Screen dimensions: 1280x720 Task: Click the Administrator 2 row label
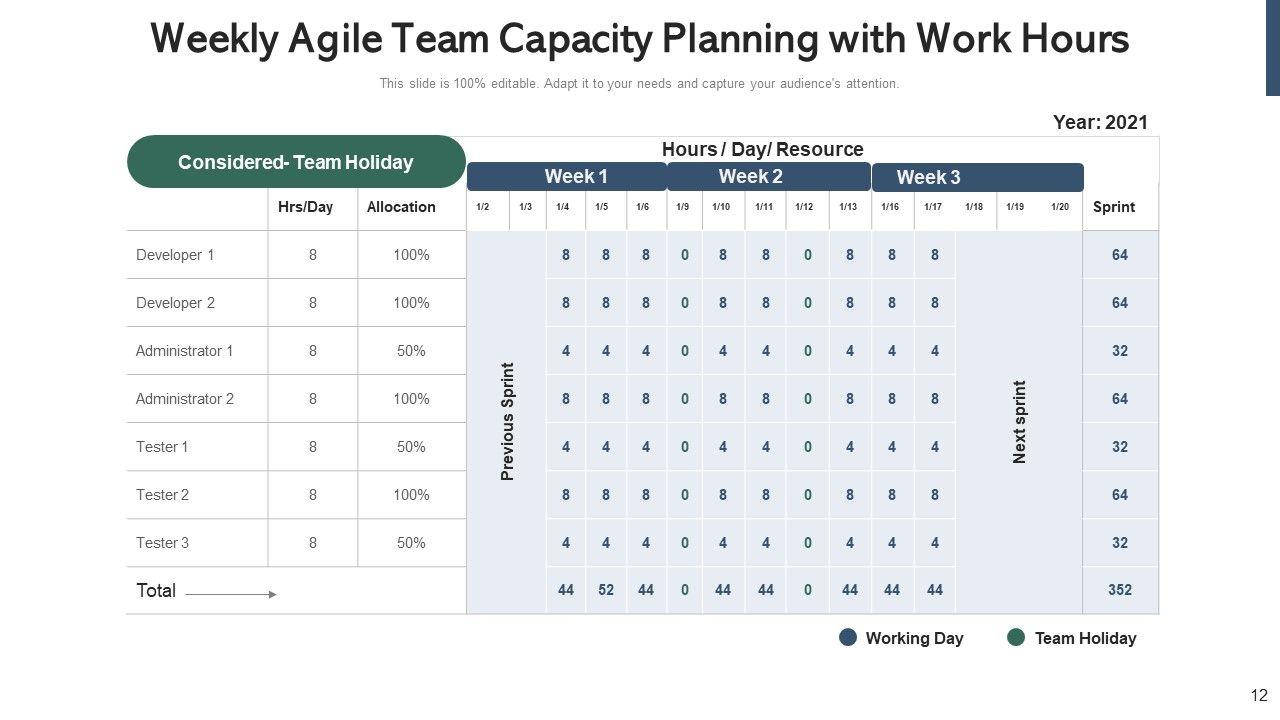pos(185,399)
